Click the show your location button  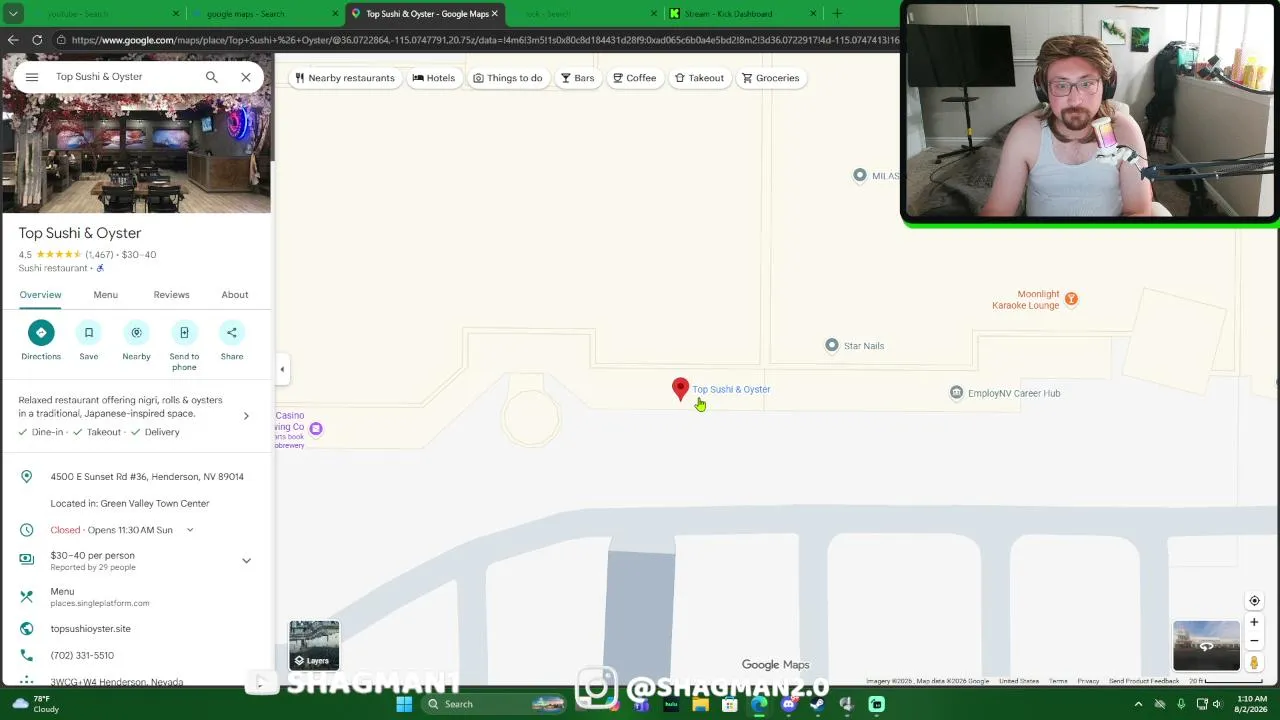(1254, 601)
